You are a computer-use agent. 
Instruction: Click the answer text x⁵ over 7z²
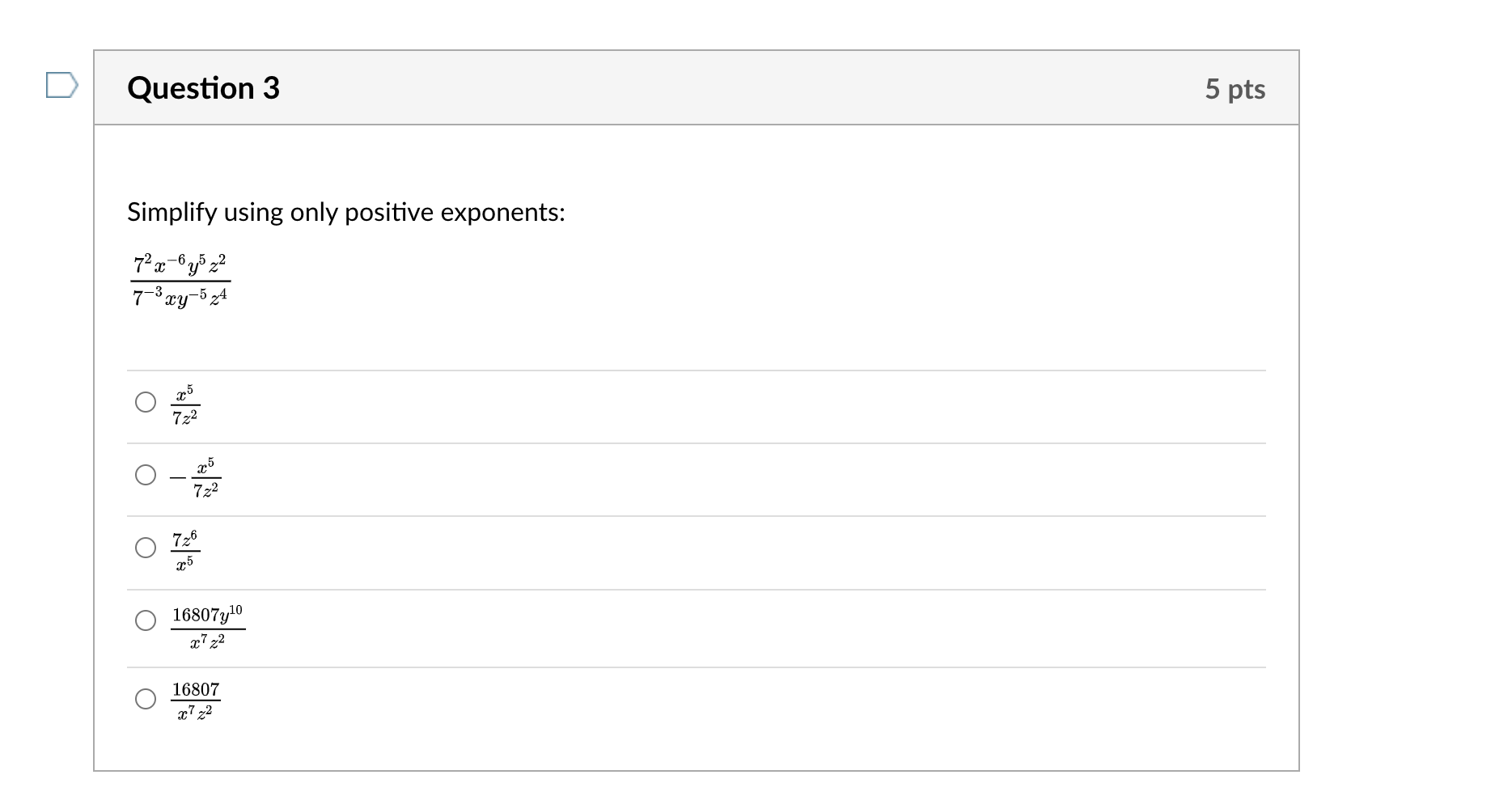click(185, 404)
